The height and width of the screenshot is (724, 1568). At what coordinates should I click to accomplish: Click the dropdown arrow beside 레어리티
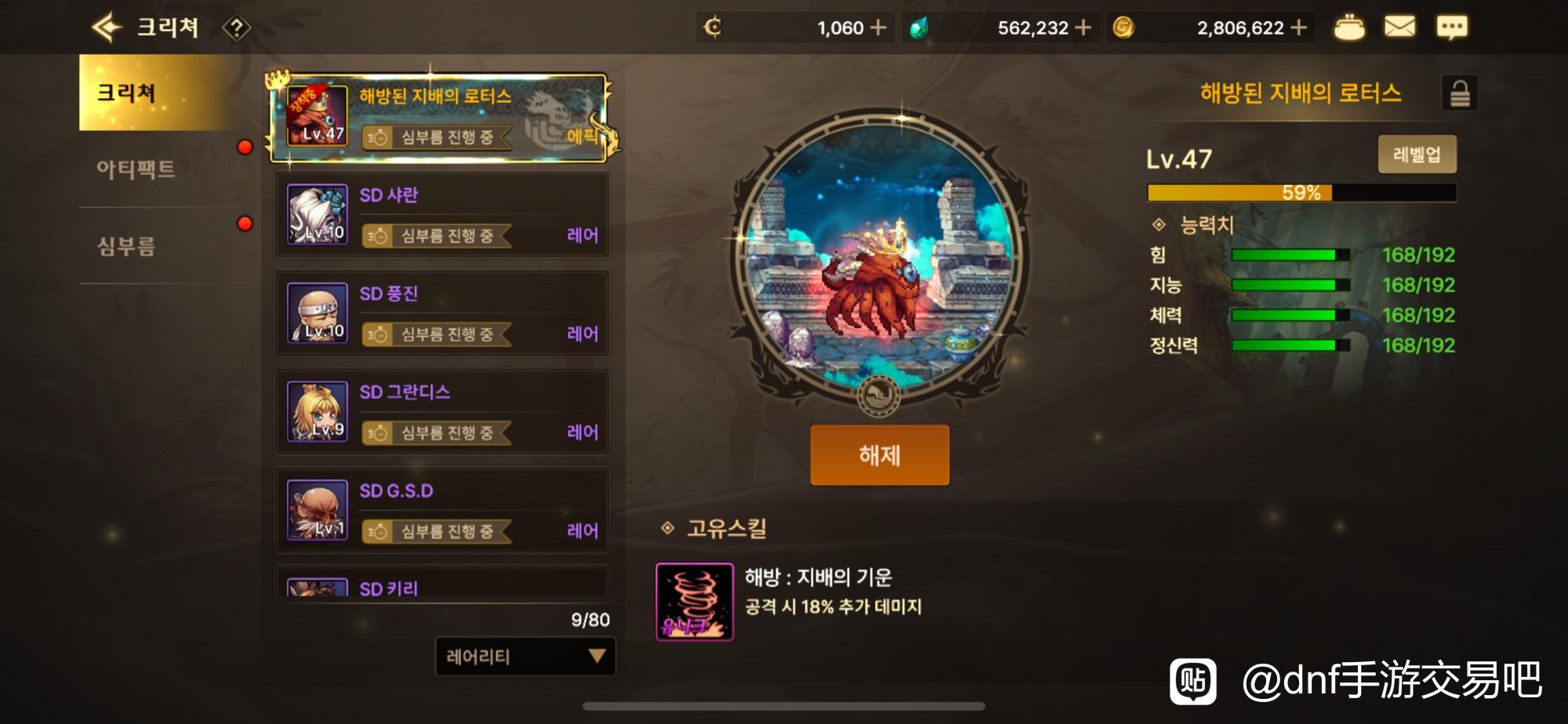point(597,656)
